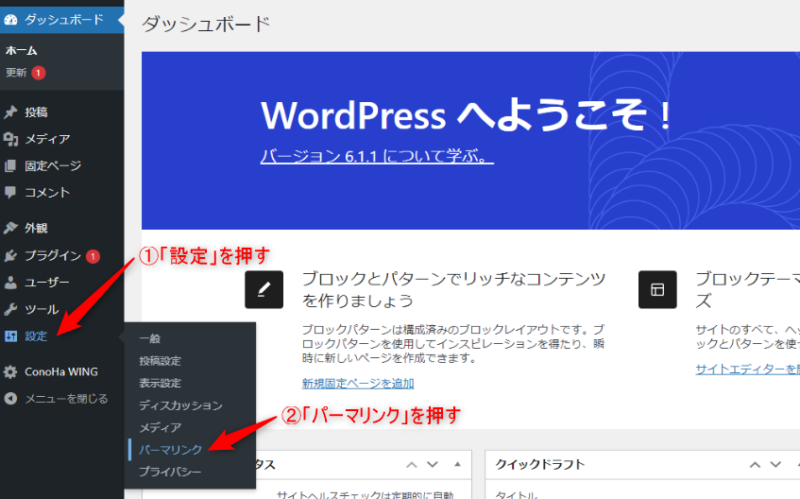The image size is (800, 499).
Task: Open the ダッシュボード menu
Action: coord(62,20)
